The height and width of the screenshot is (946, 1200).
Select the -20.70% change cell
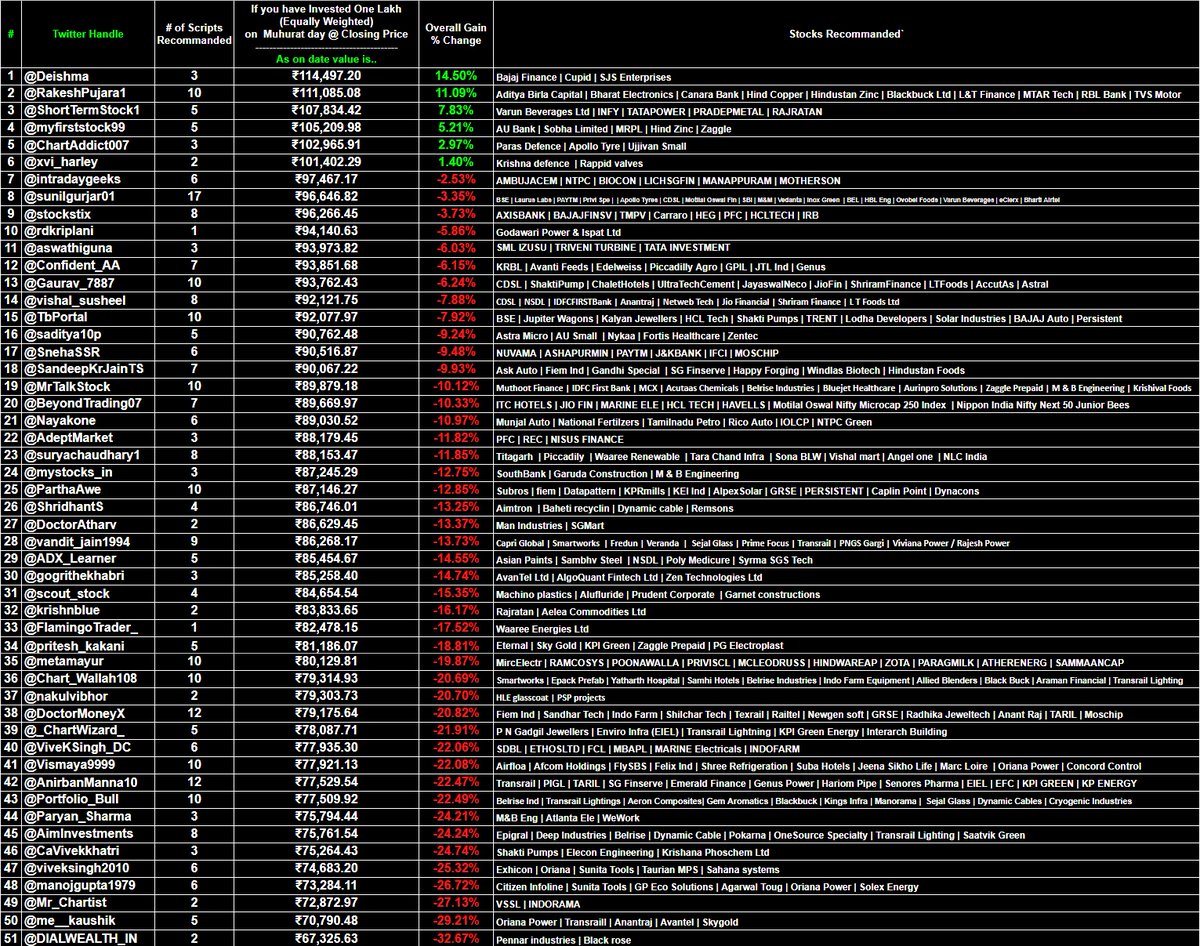click(x=455, y=697)
